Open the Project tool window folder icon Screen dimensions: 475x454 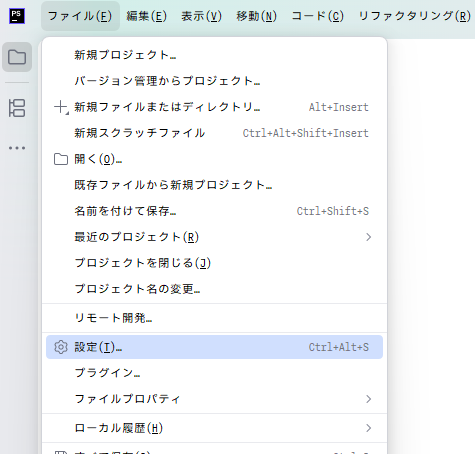point(17,57)
